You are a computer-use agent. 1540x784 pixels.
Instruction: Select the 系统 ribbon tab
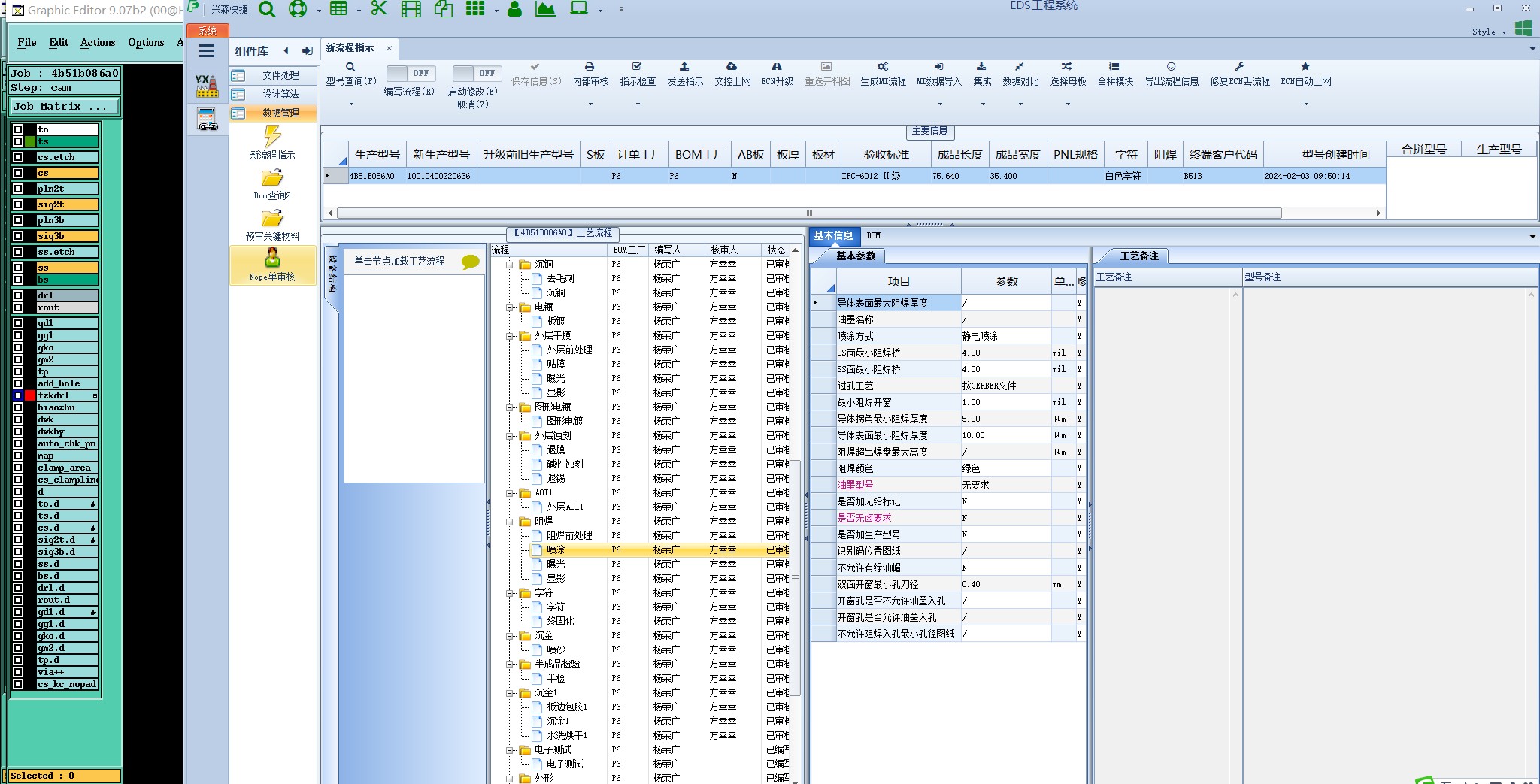(x=208, y=31)
